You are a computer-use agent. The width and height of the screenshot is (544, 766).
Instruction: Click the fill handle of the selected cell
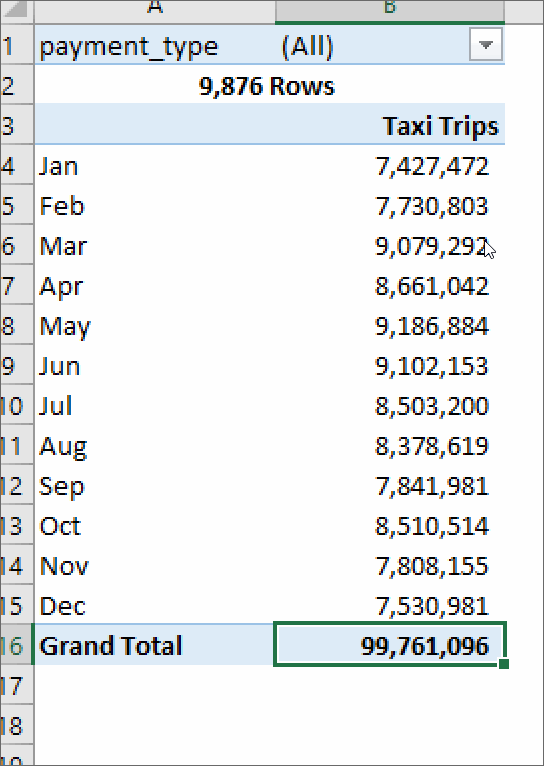coord(504,663)
